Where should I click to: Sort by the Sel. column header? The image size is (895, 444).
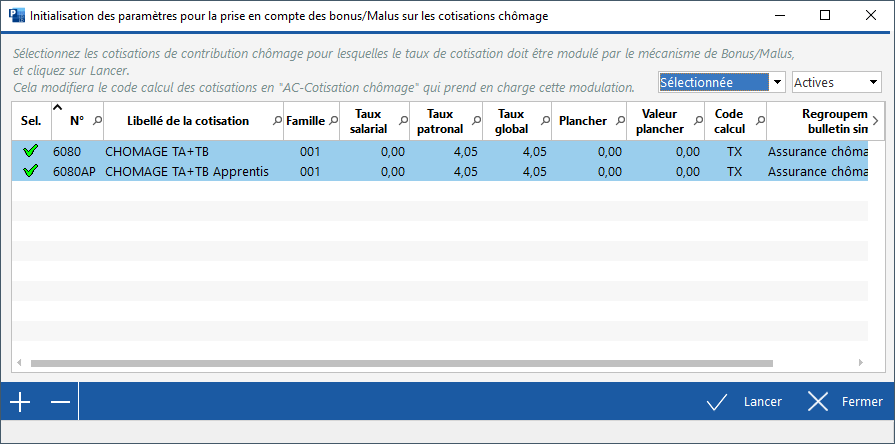tap(31, 121)
